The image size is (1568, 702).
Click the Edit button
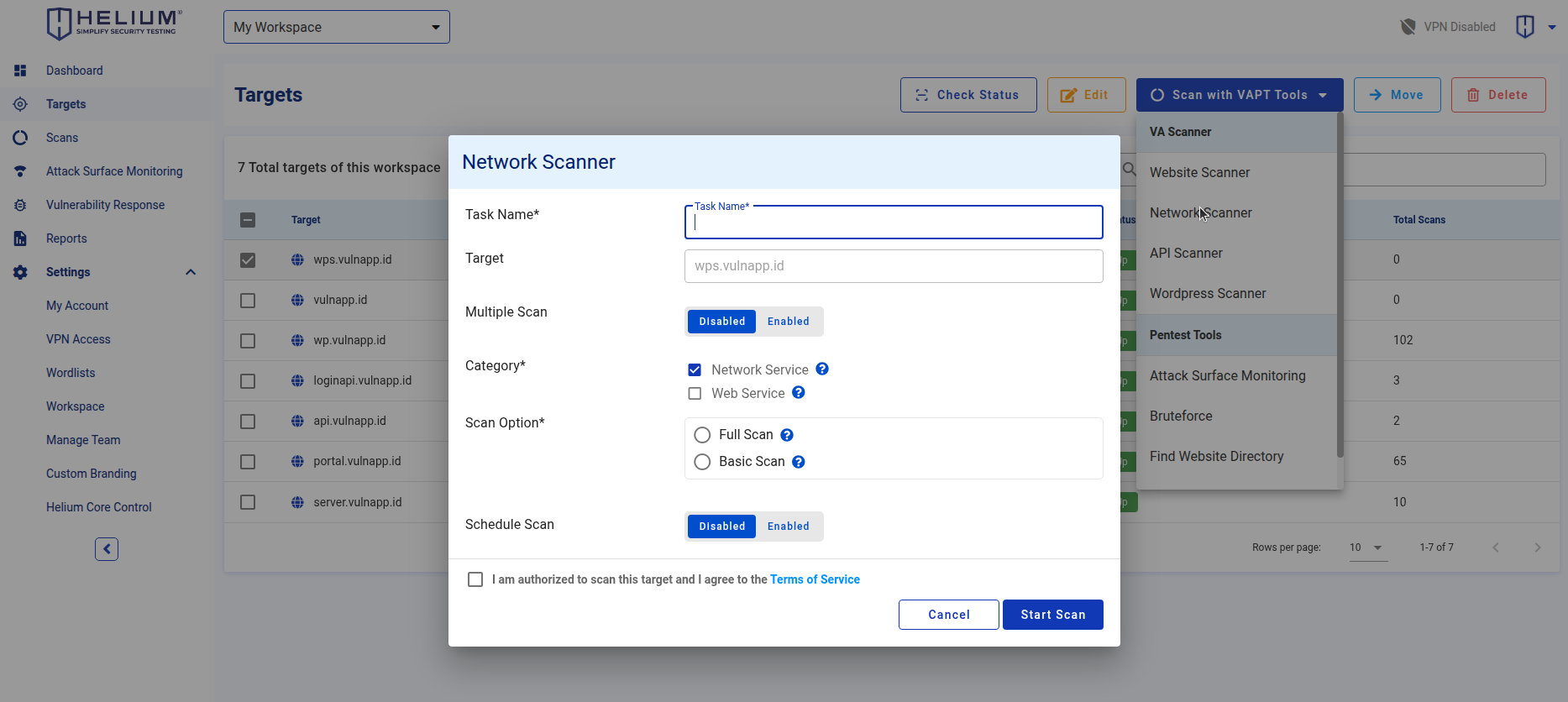(1087, 95)
